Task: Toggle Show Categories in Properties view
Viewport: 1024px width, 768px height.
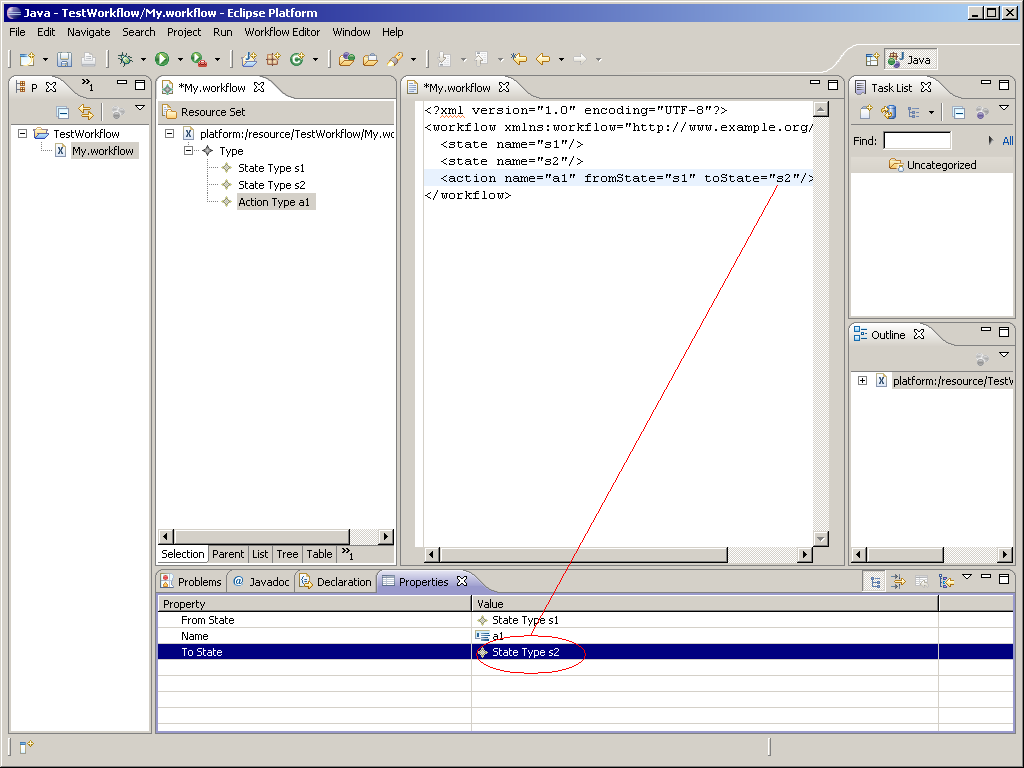Action: 876,581
